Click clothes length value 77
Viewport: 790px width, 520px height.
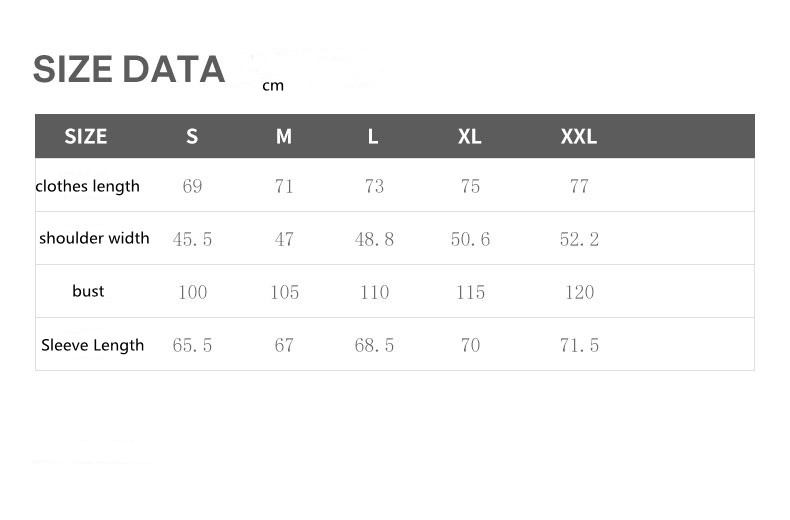579,187
